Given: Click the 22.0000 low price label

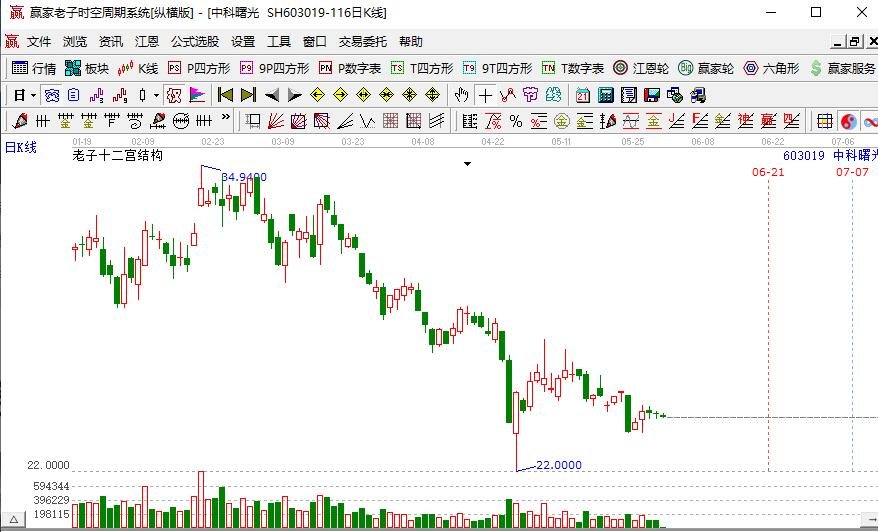Looking at the screenshot, I should point(558,465).
